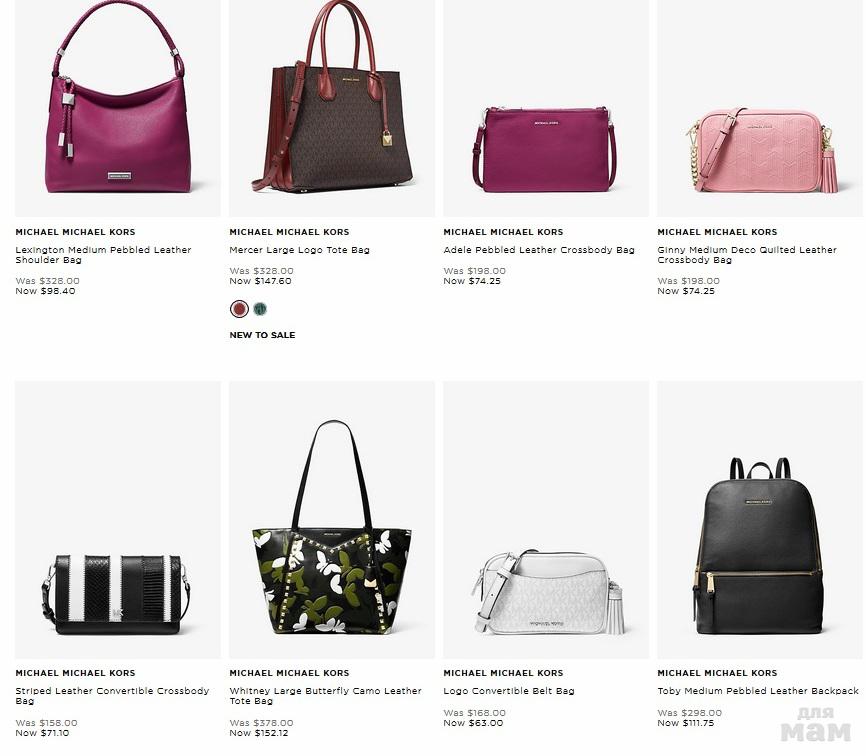Viewport: 866px width, 756px height.
Task: View the black Toby backpack photo
Action: point(760,519)
